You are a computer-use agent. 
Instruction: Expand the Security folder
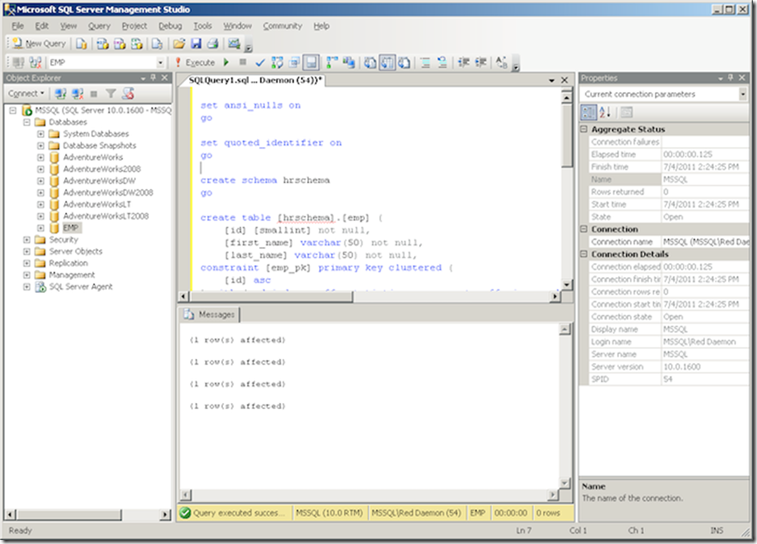click(27, 239)
